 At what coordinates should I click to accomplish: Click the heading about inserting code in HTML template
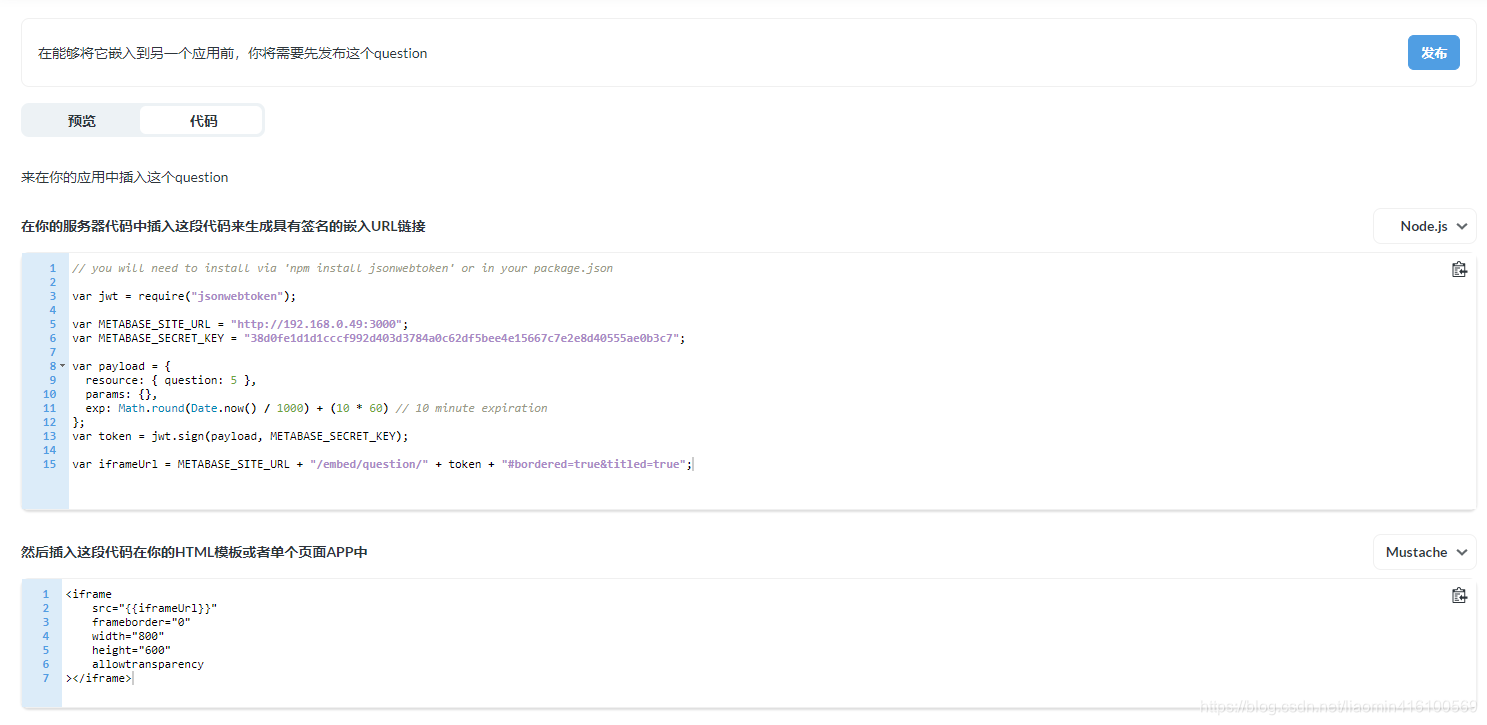194,552
